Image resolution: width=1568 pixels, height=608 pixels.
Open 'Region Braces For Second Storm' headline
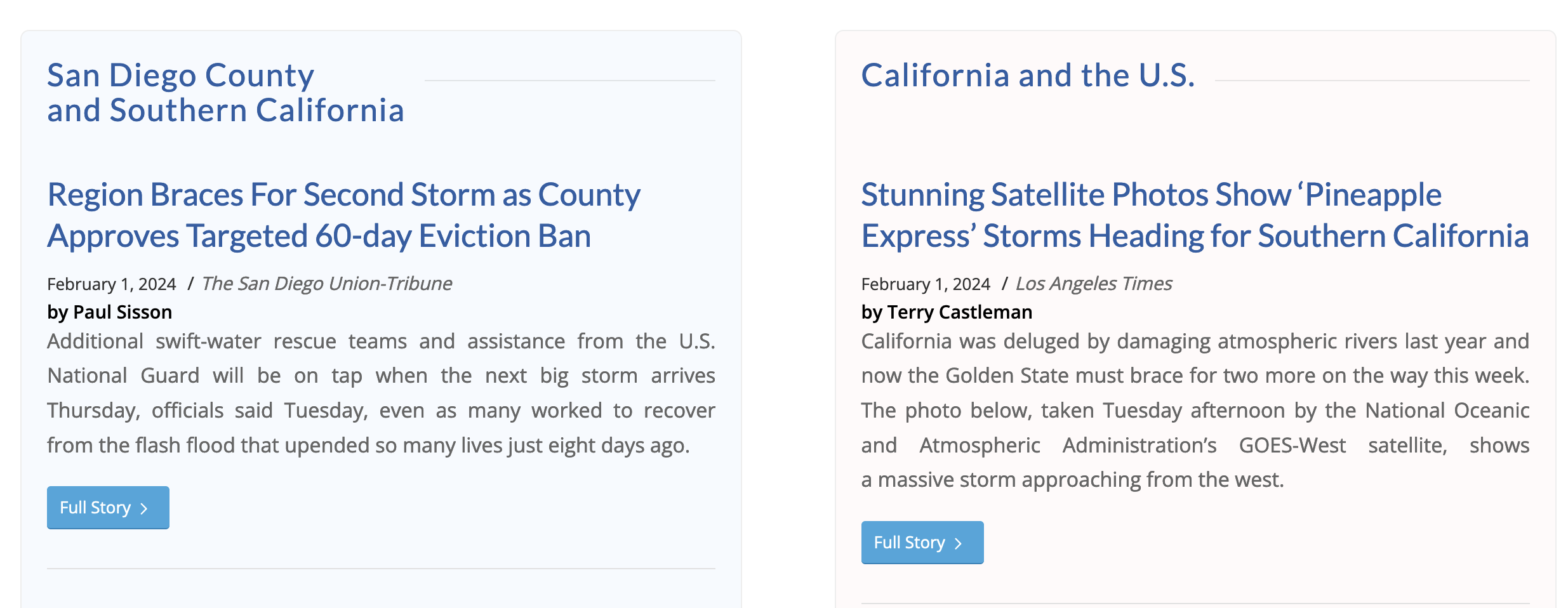click(x=343, y=215)
